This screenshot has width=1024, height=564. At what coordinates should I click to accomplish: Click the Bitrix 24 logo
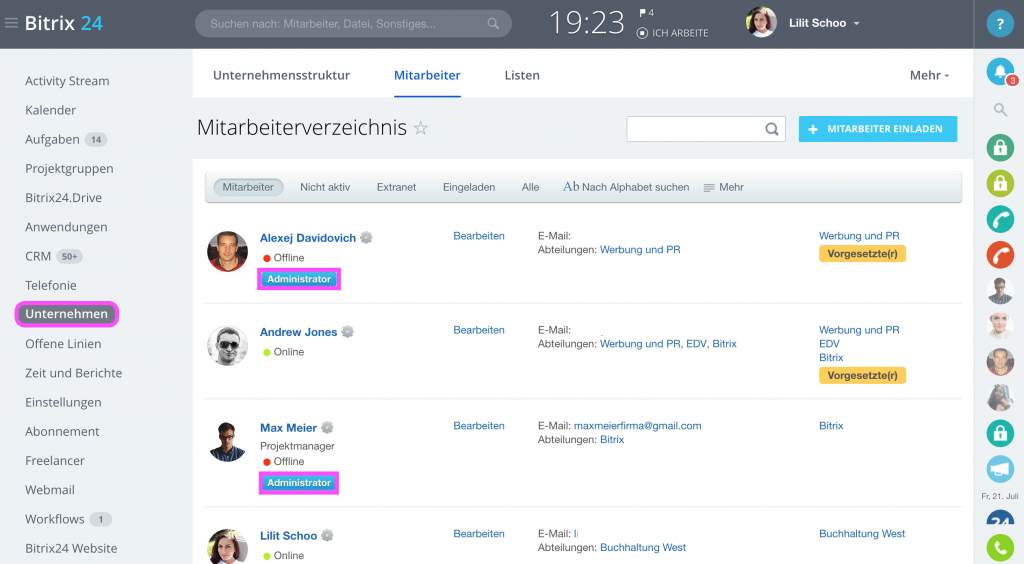64,24
